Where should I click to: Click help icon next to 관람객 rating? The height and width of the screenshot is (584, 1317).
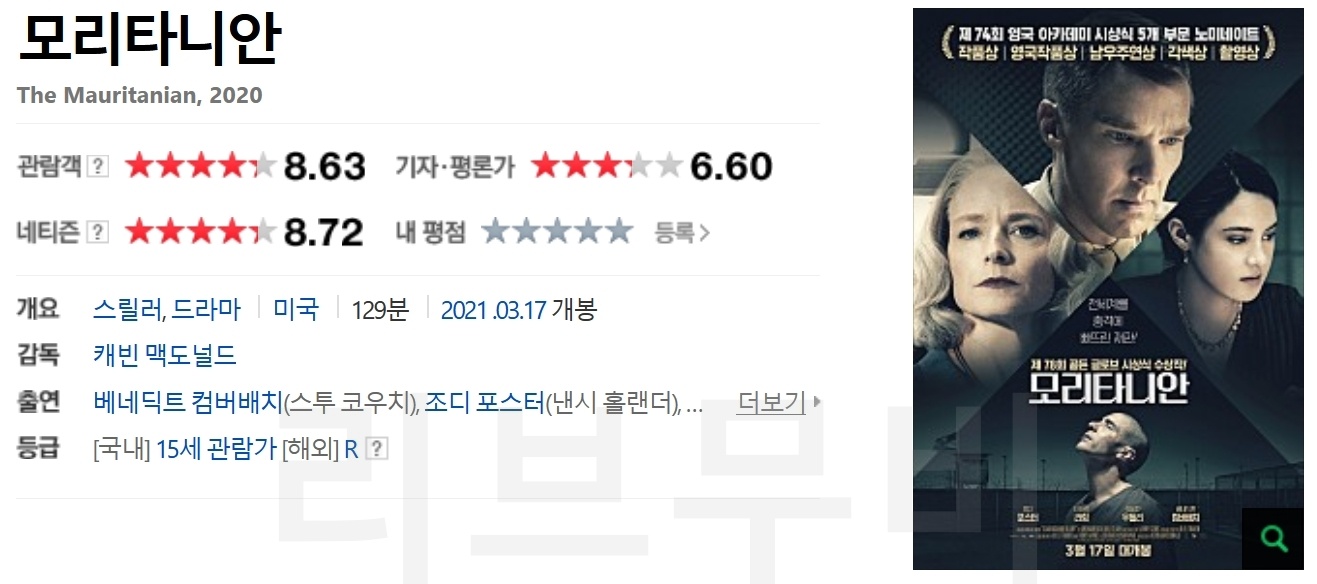[x=98, y=166]
